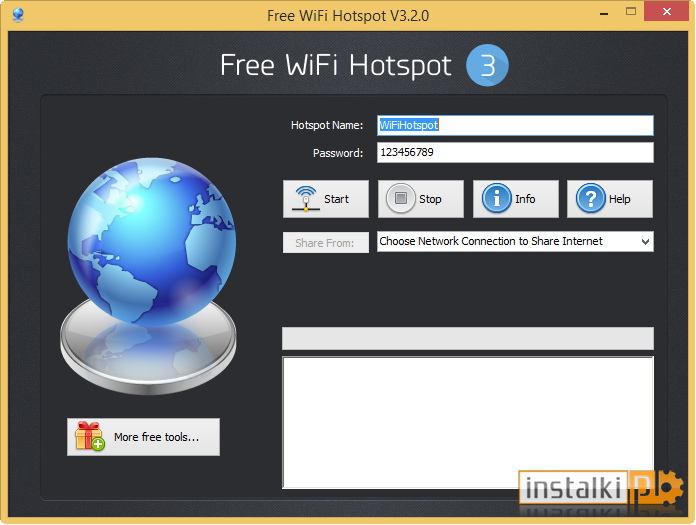Close the Free WiFi Hotspot window
696x525 pixels.
pos(666,12)
